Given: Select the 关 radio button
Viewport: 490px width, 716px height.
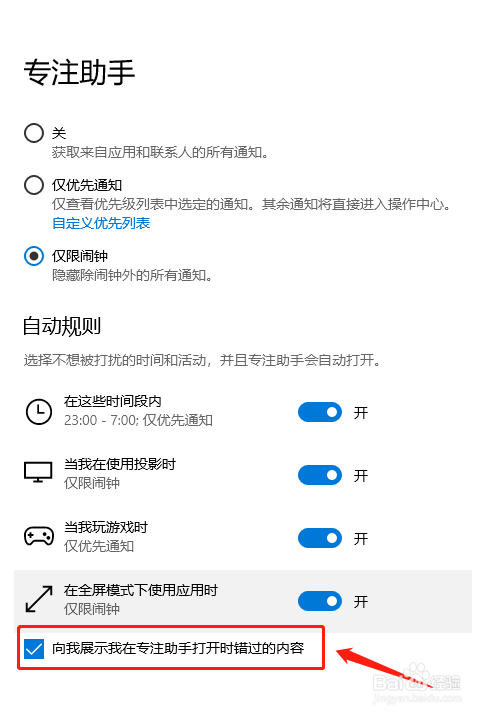Looking at the screenshot, I should pos(34,133).
